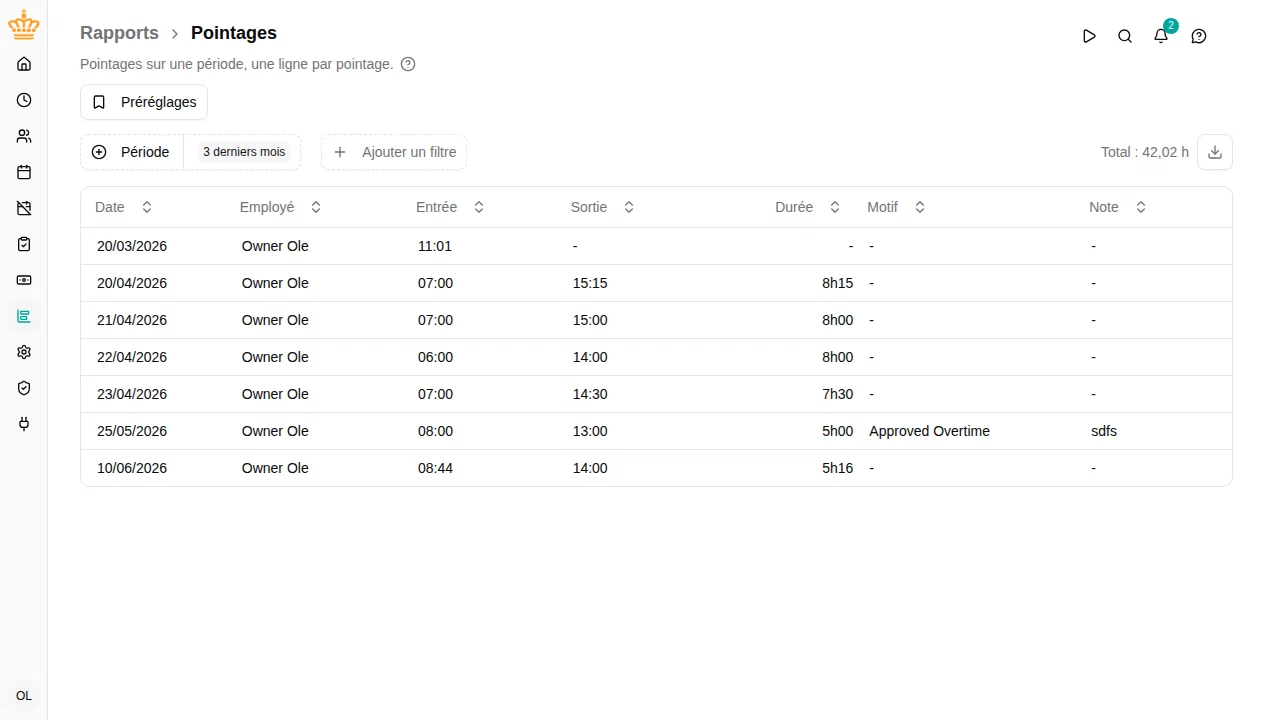Open notifications bell with badge 2
The height and width of the screenshot is (720, 1280).
pos(1161,36)
